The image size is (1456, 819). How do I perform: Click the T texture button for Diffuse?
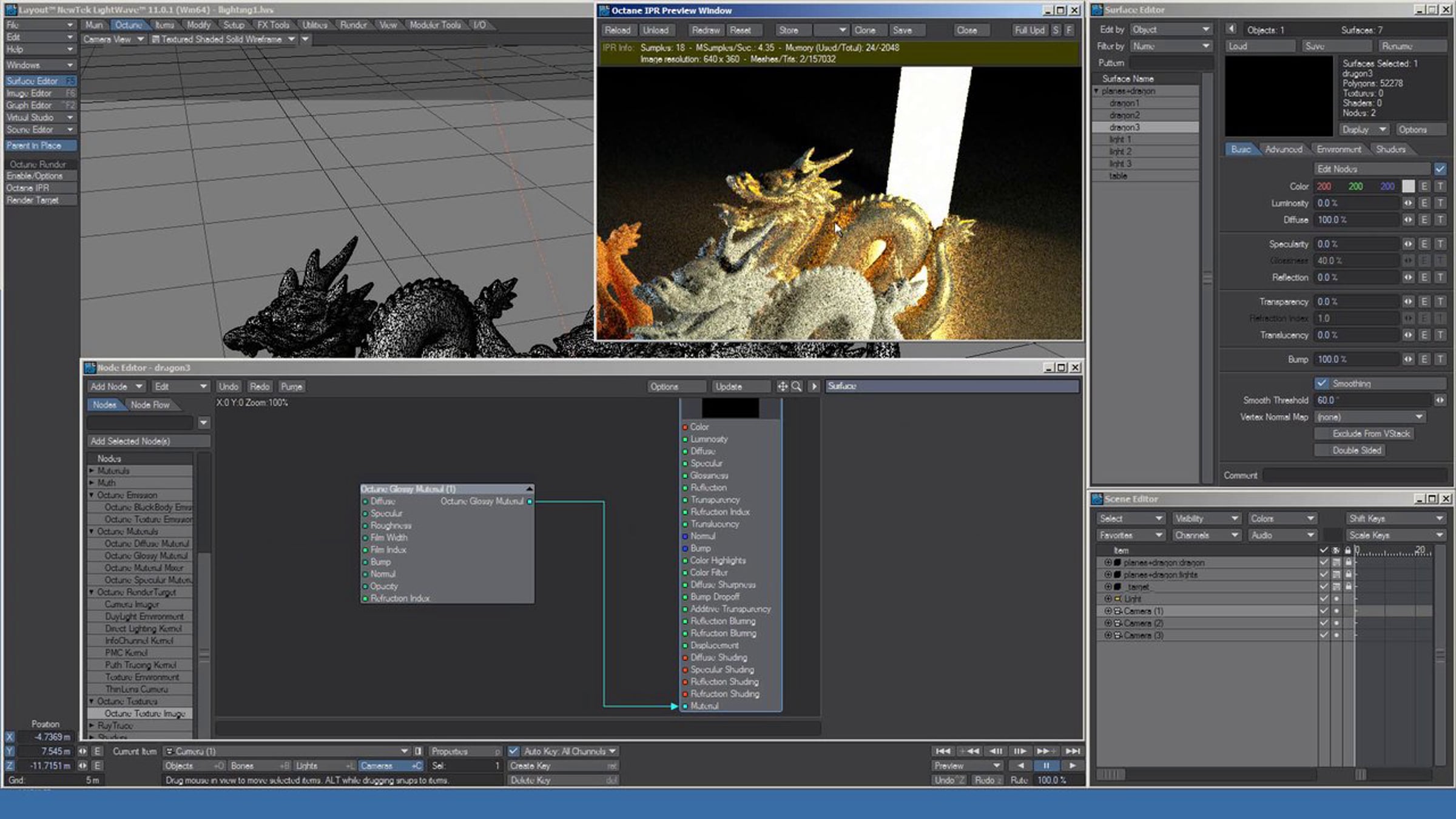click(1440, 220)
